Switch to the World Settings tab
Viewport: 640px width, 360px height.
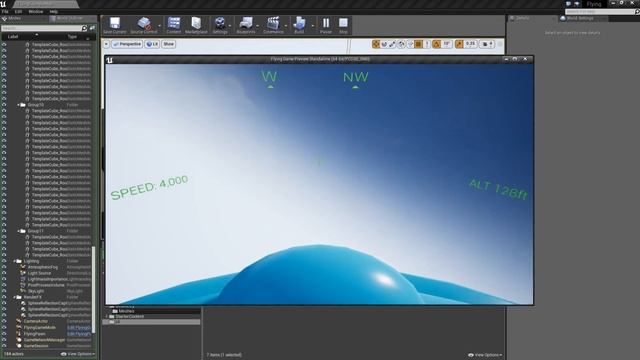(580, 18)
